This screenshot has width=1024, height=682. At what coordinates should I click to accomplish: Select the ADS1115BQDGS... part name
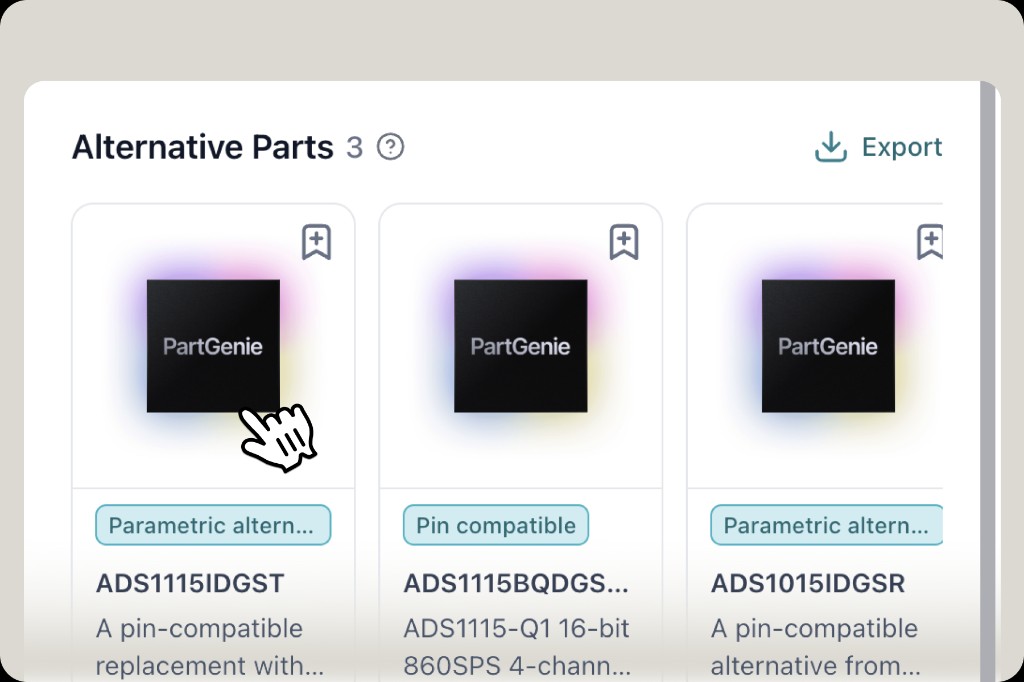pyautogui.click(x=516, y=583)
